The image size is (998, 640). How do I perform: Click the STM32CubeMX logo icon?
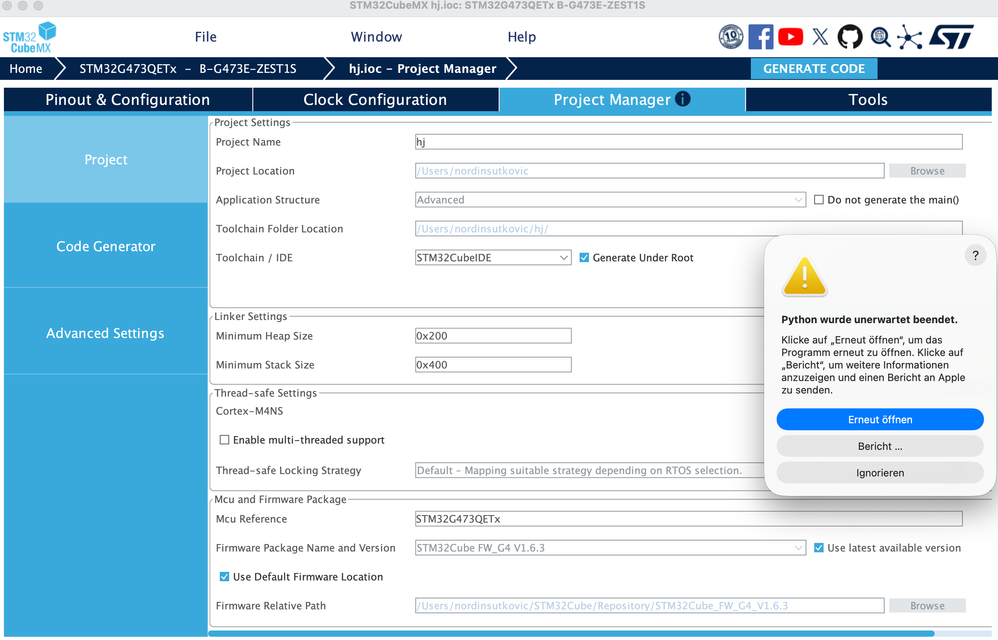[29, 38]
